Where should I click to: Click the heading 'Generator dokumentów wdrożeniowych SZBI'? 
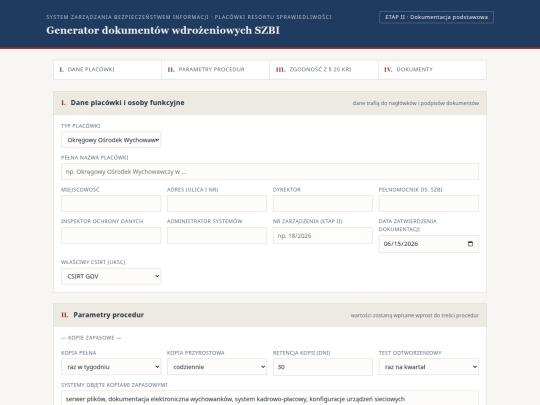click(x=163, y=30)
